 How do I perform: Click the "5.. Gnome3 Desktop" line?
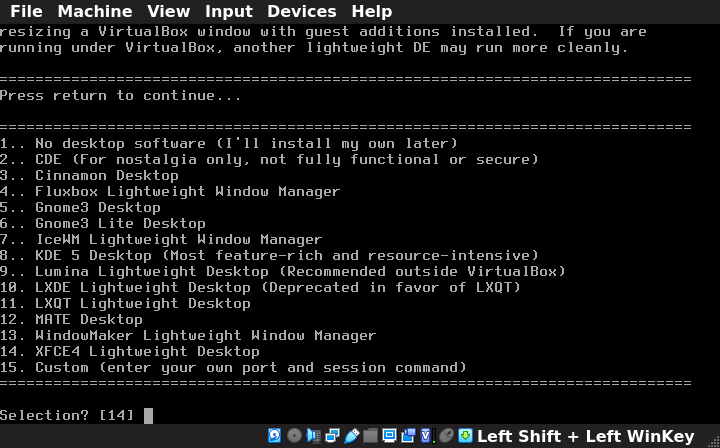[x=80, y=207]
